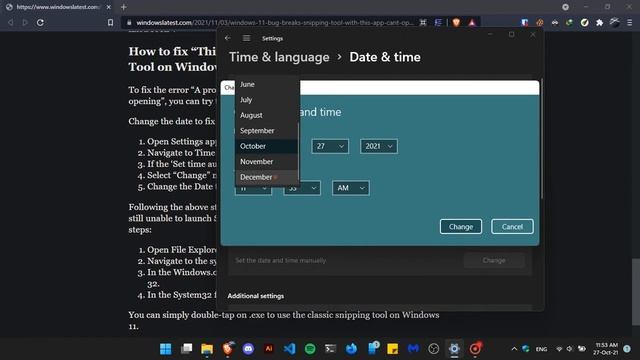Open OBS Studio from the taskbar
Viewport: 640px width, 360px height.
433,349
